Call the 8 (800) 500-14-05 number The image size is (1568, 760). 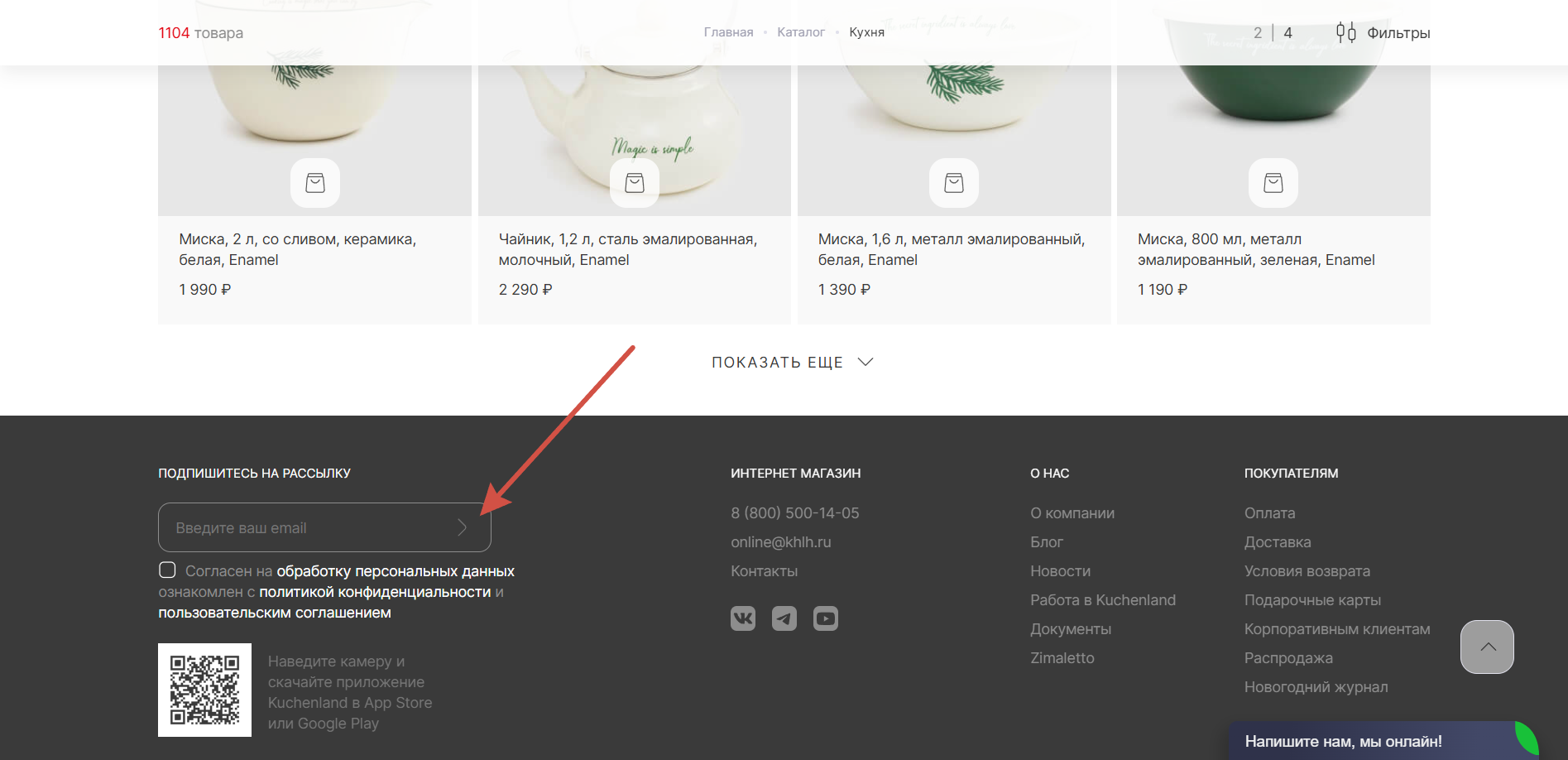pyautogui.click(x=795, y=513)
